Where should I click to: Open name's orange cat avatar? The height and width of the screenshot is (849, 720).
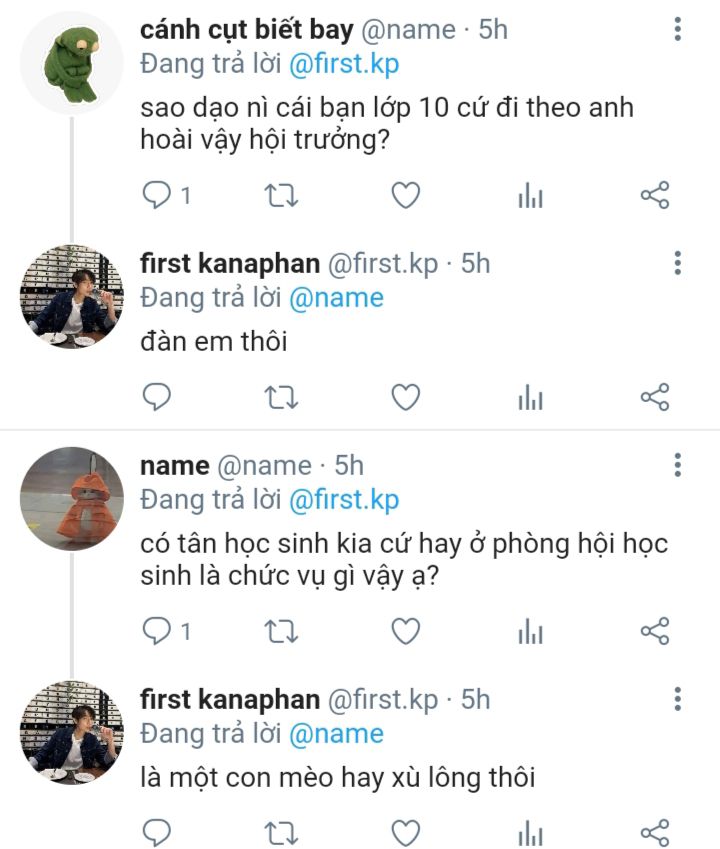point(71,498)
